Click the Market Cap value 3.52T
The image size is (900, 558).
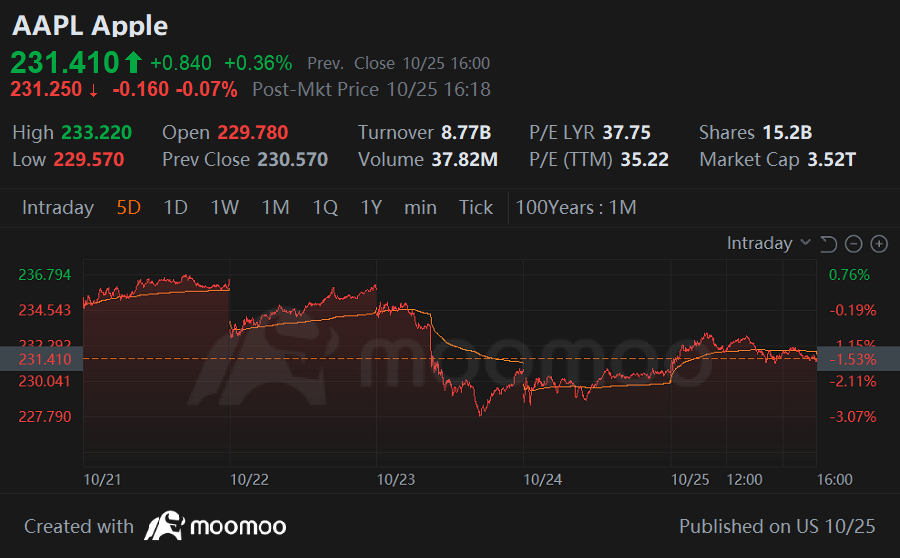832,160
